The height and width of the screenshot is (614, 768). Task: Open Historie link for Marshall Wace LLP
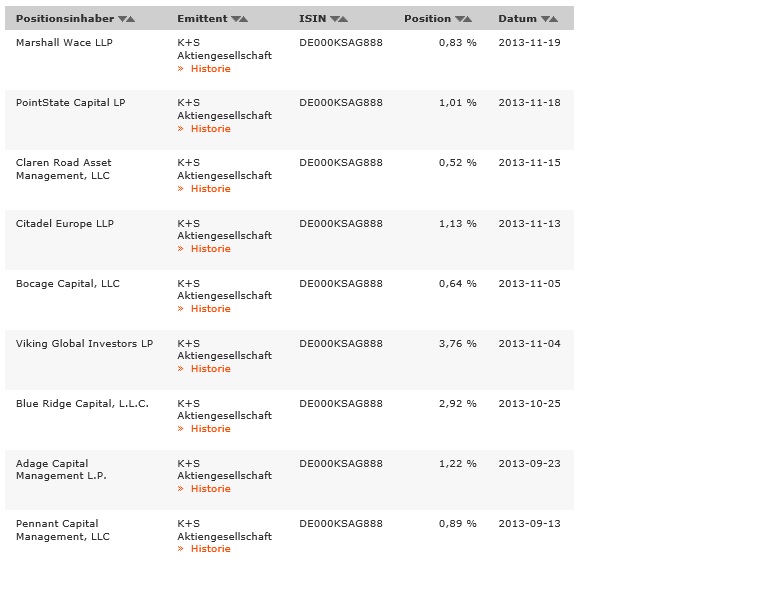point(211,69)
